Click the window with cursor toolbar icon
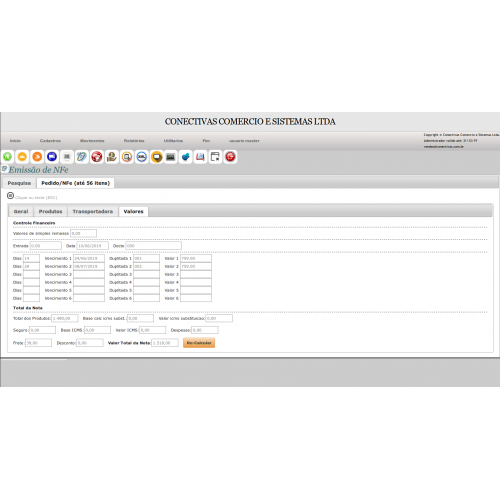The height and width of the screenshot is (500, 500). (x=215, y=156)
